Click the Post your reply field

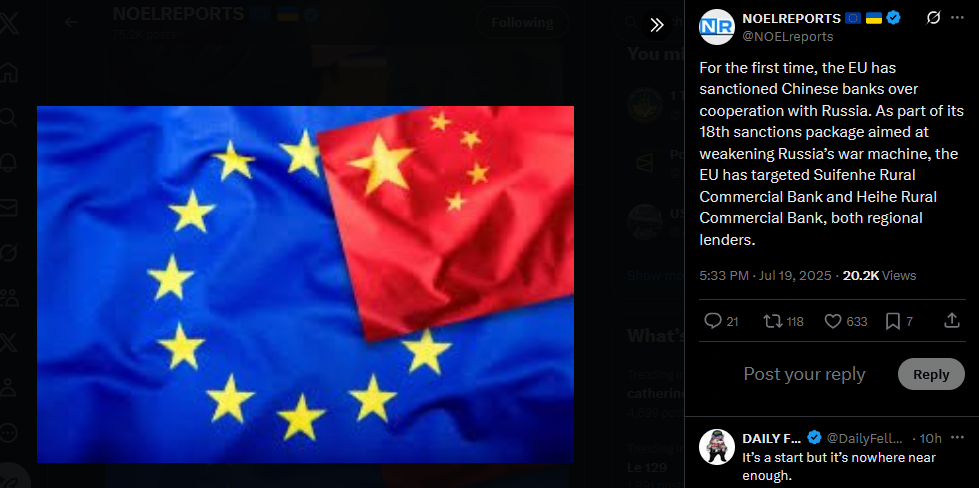(804, 374)
